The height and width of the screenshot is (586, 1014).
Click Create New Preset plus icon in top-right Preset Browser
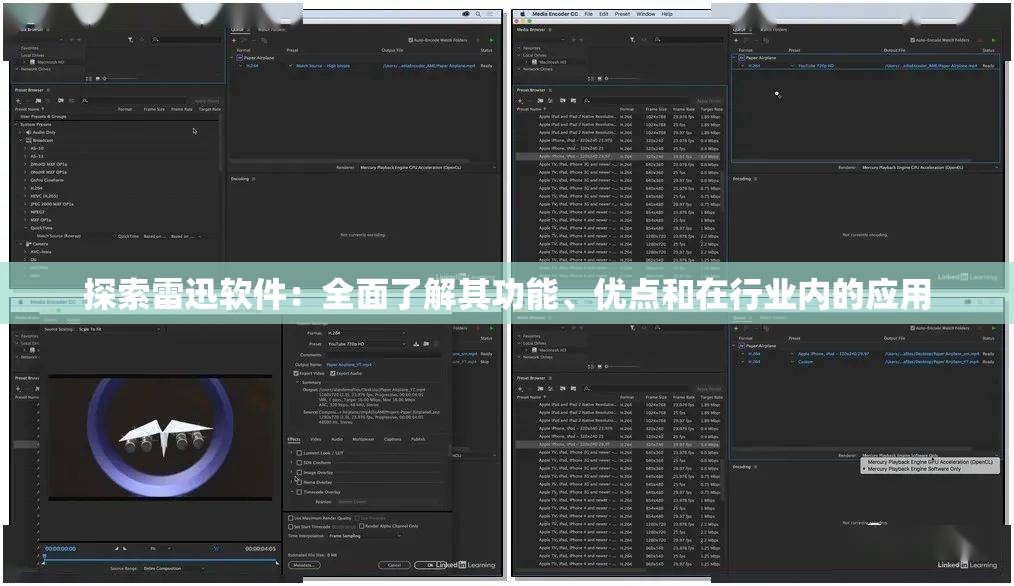coord(521,101)
